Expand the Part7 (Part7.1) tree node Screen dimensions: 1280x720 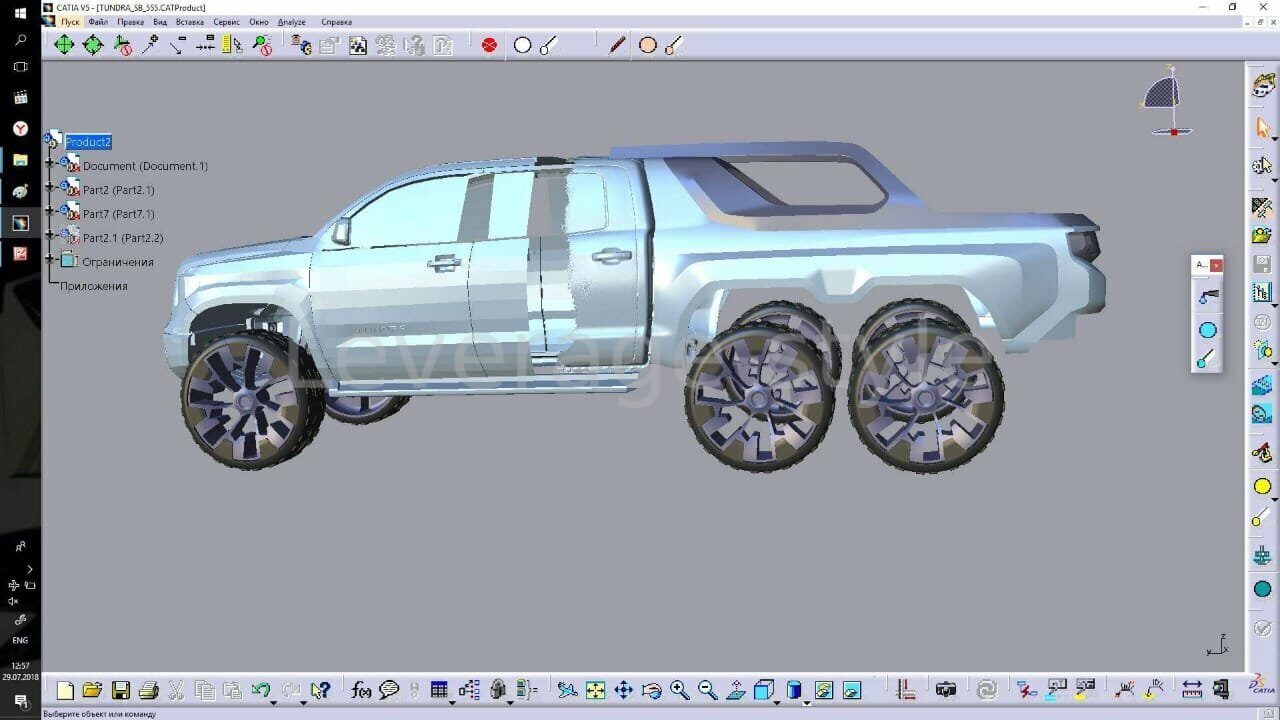[50, 212]
